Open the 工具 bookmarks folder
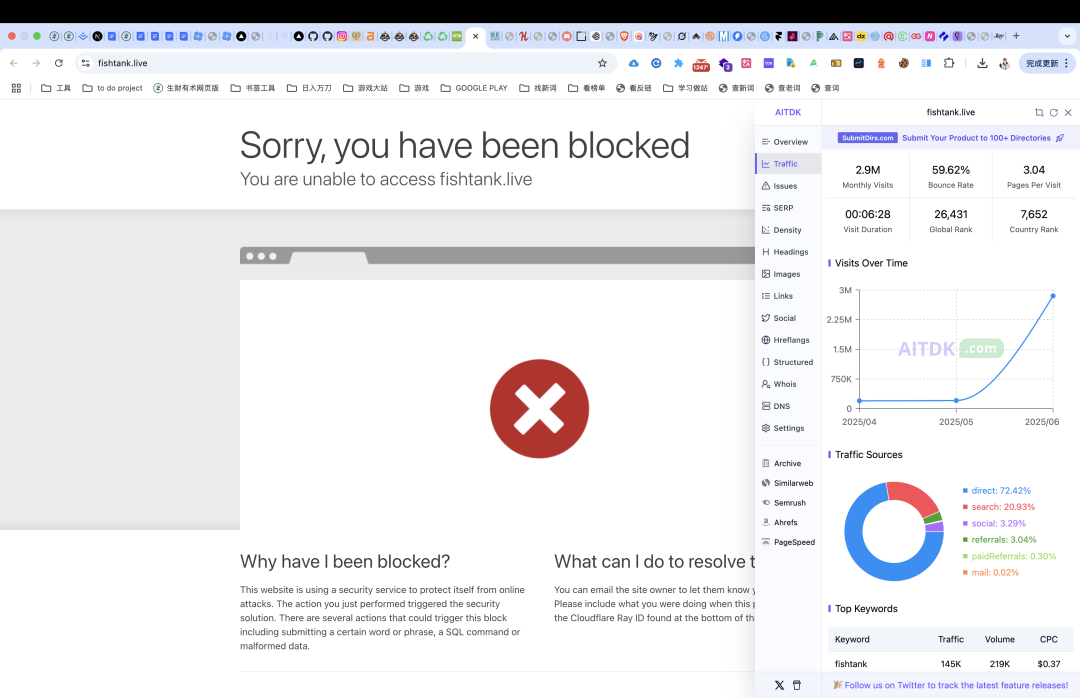 tap(56, 88)
